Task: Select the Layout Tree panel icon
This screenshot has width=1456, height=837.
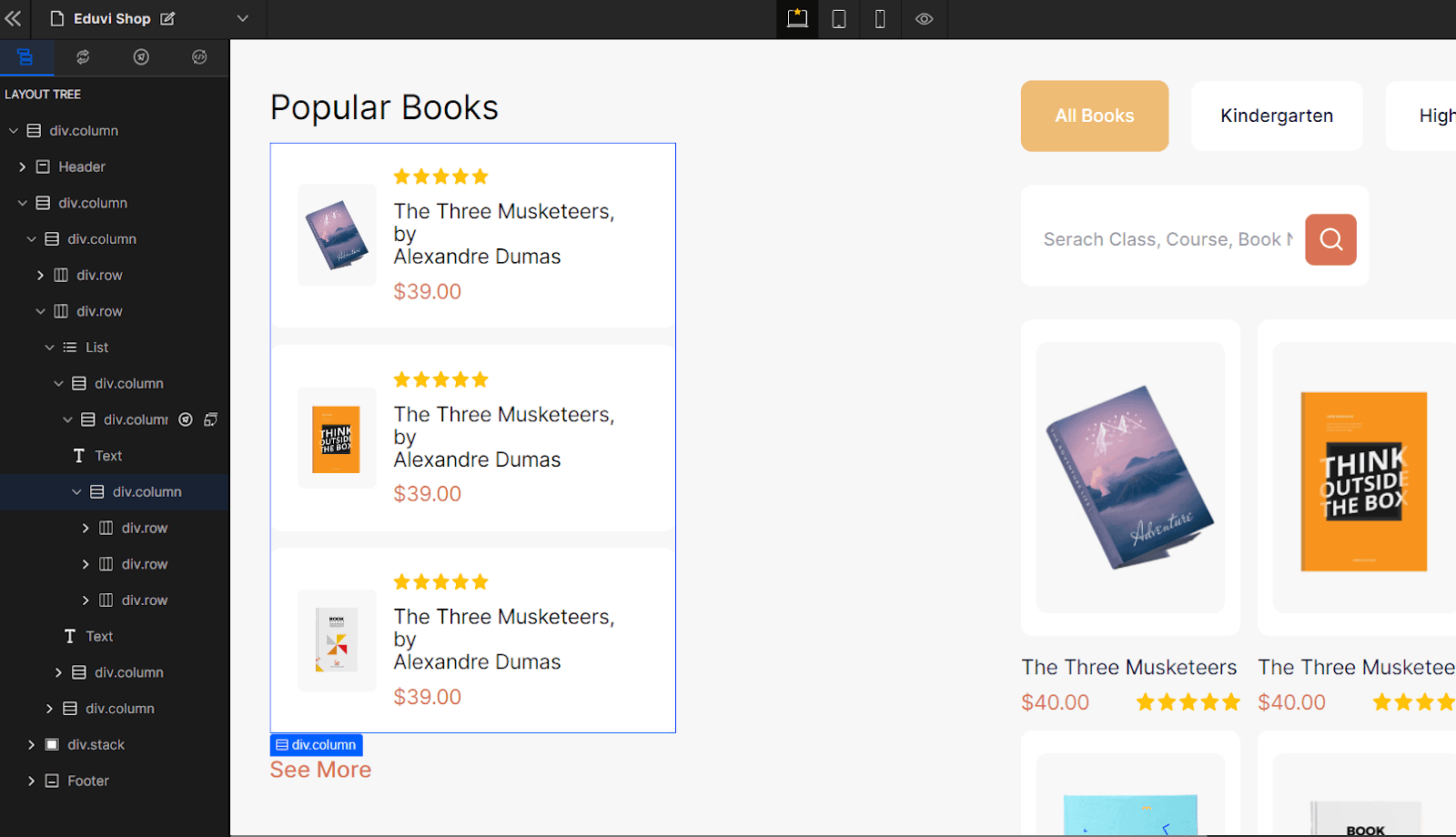Action: (26, 57)
